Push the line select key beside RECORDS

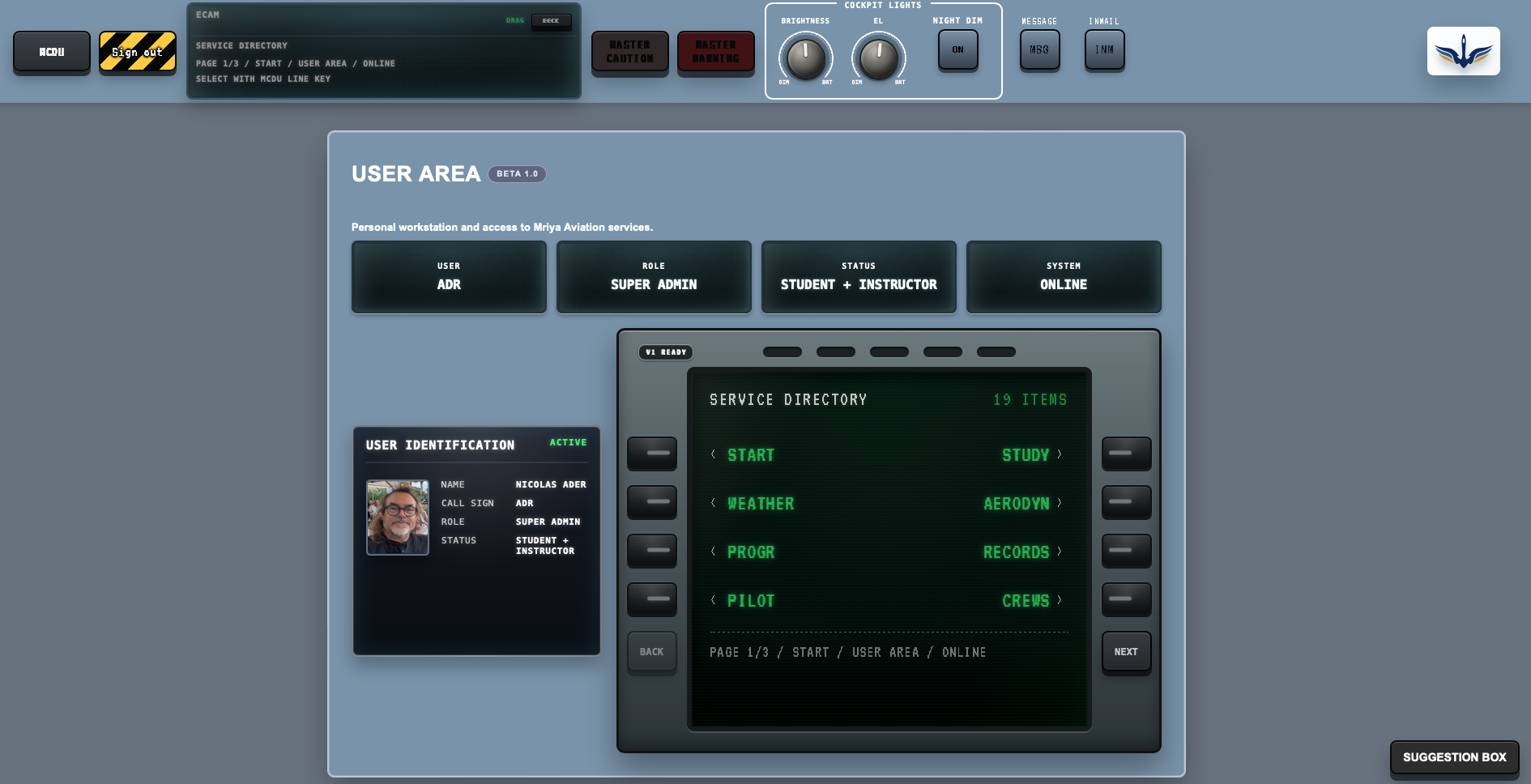[1126, 551]
